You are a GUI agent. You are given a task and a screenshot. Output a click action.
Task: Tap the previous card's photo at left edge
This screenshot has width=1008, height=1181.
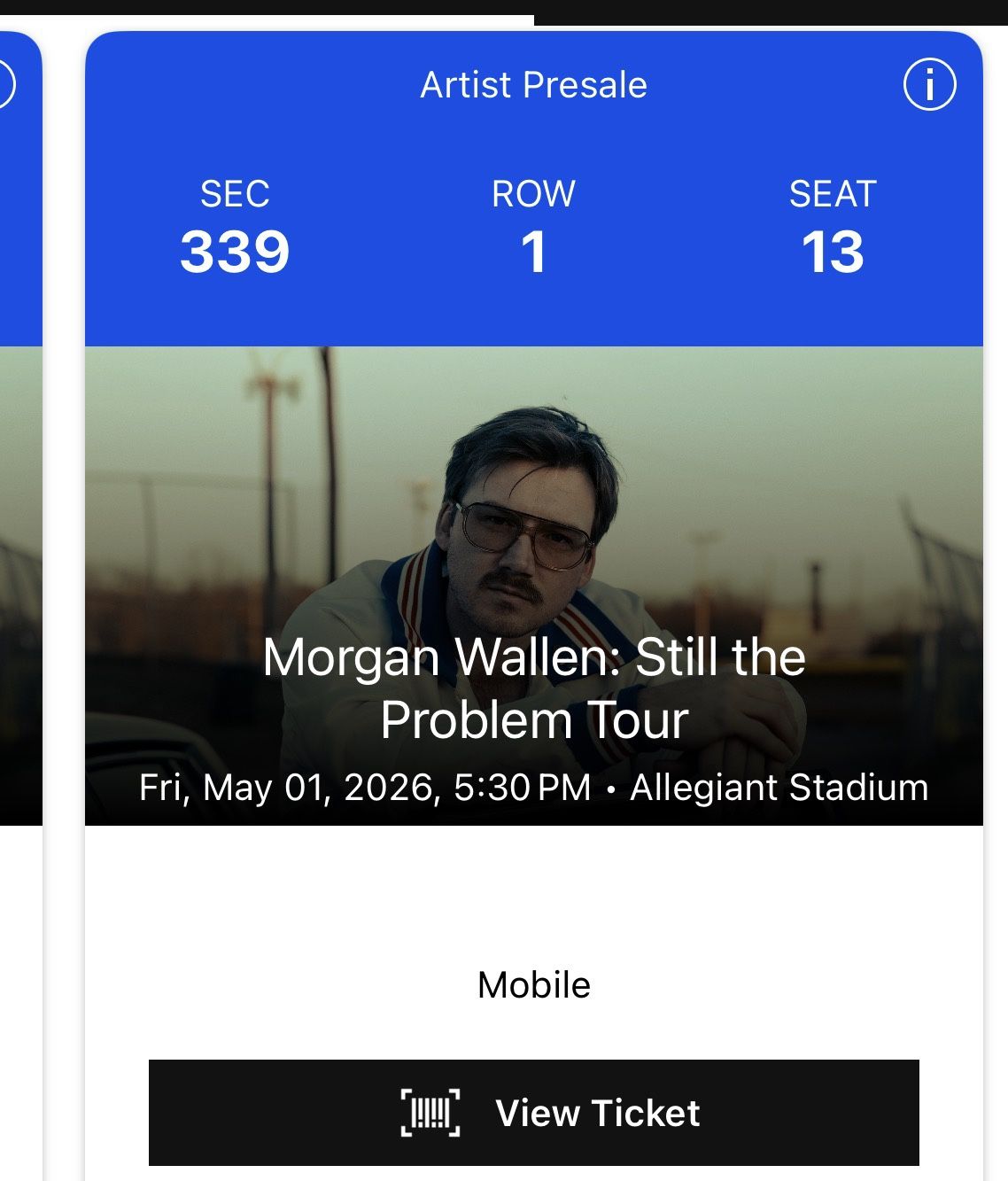[19, 585]
